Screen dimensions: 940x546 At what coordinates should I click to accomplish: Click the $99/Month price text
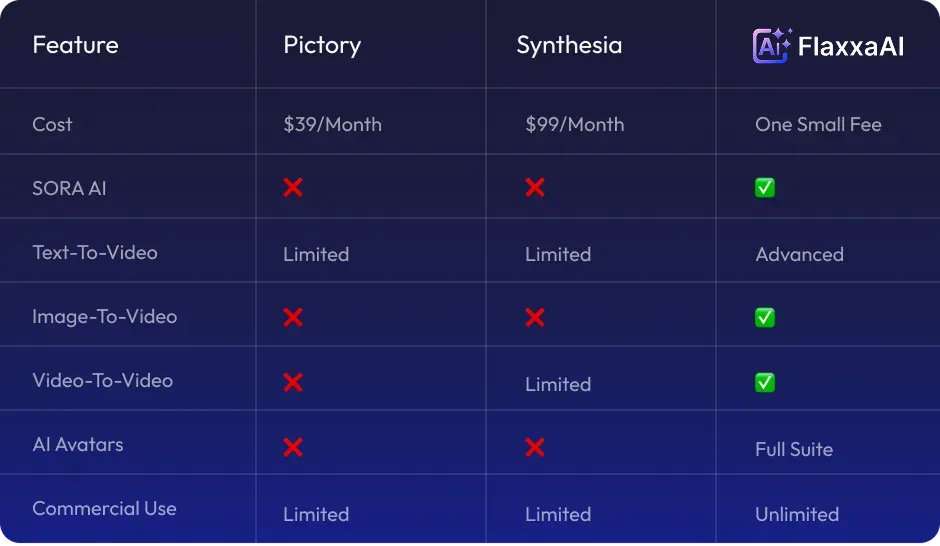574,125
